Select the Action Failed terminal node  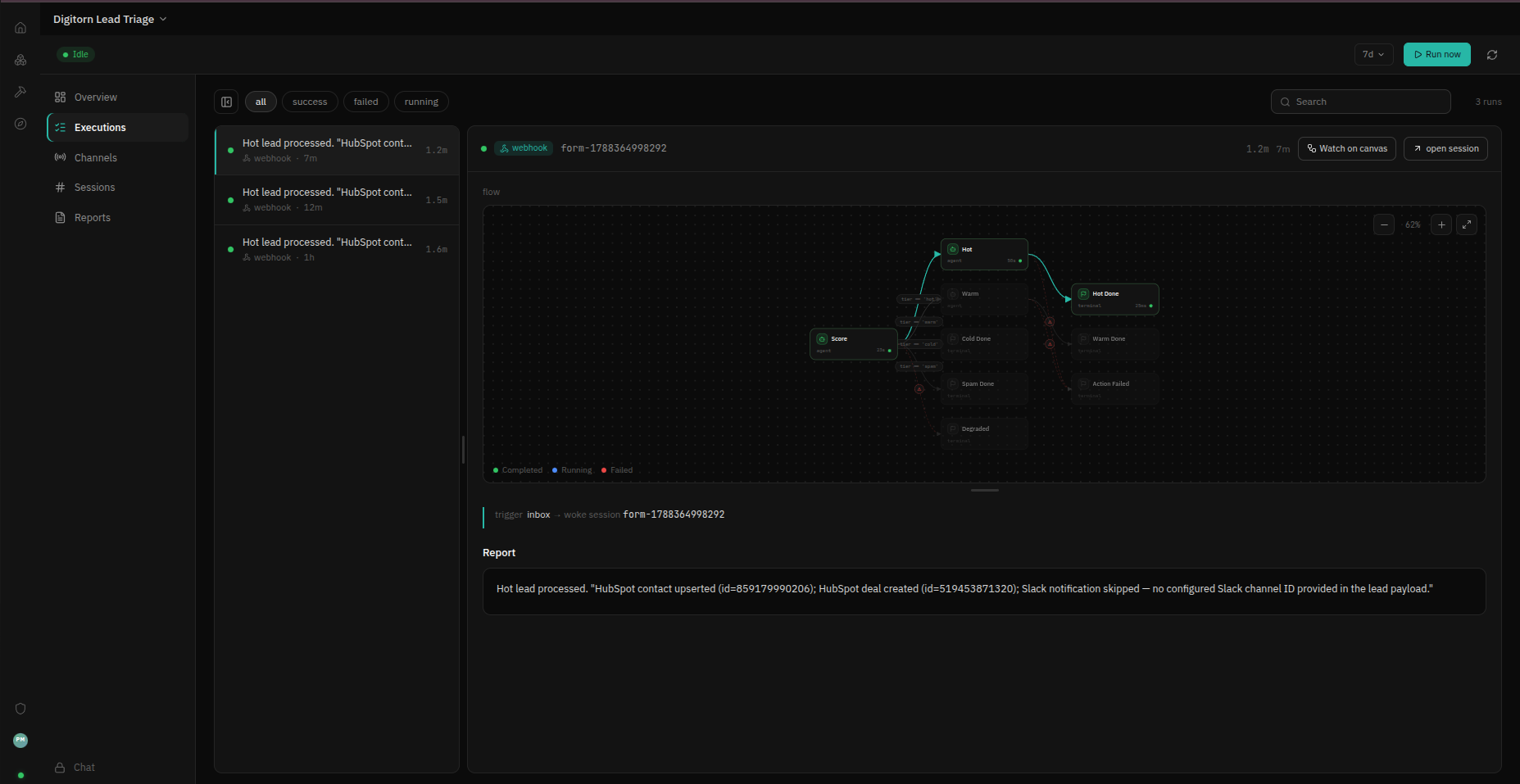coord(1114,389)
